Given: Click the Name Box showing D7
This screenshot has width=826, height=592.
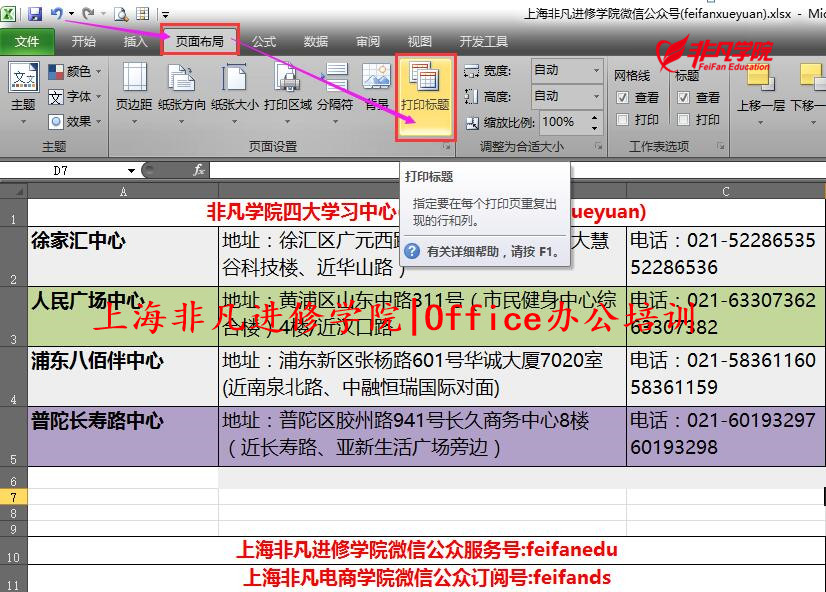Looking at the screenshot, I should coord(62,171).
